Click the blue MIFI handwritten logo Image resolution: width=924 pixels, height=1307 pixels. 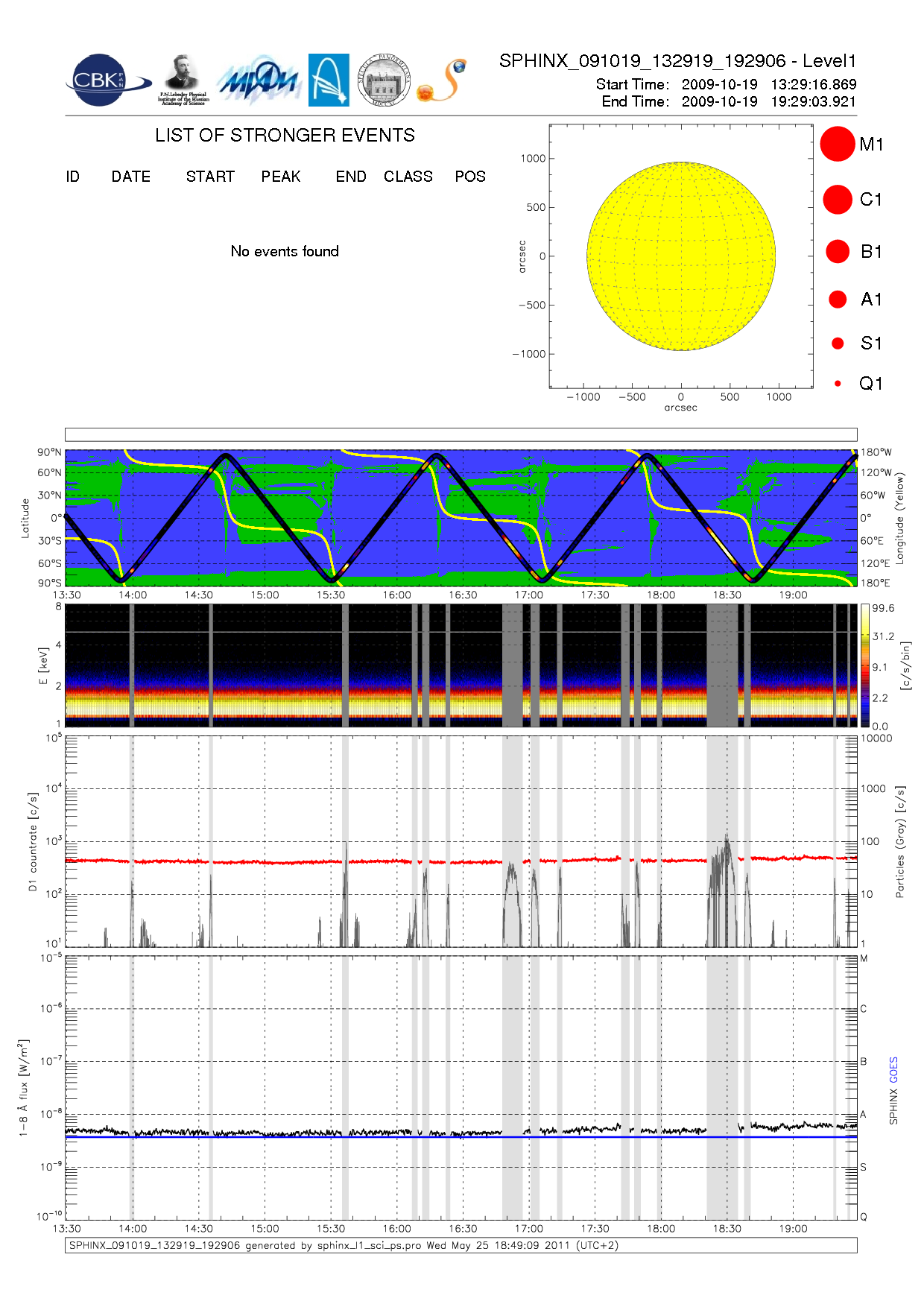pyautogui.click(x=259, y=80)
